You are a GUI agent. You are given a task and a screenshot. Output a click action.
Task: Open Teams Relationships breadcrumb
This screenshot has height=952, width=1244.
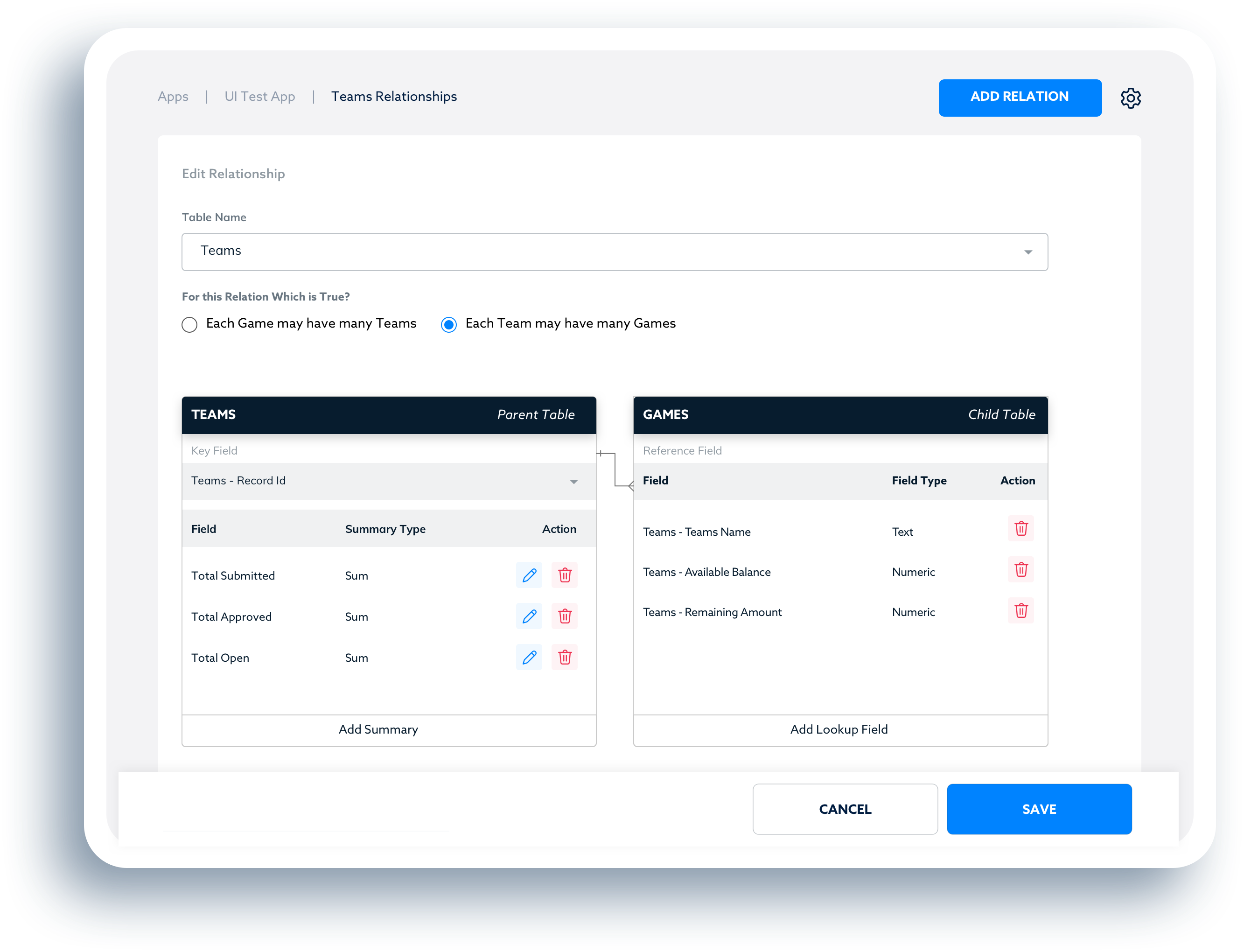[x=394, y=97]
